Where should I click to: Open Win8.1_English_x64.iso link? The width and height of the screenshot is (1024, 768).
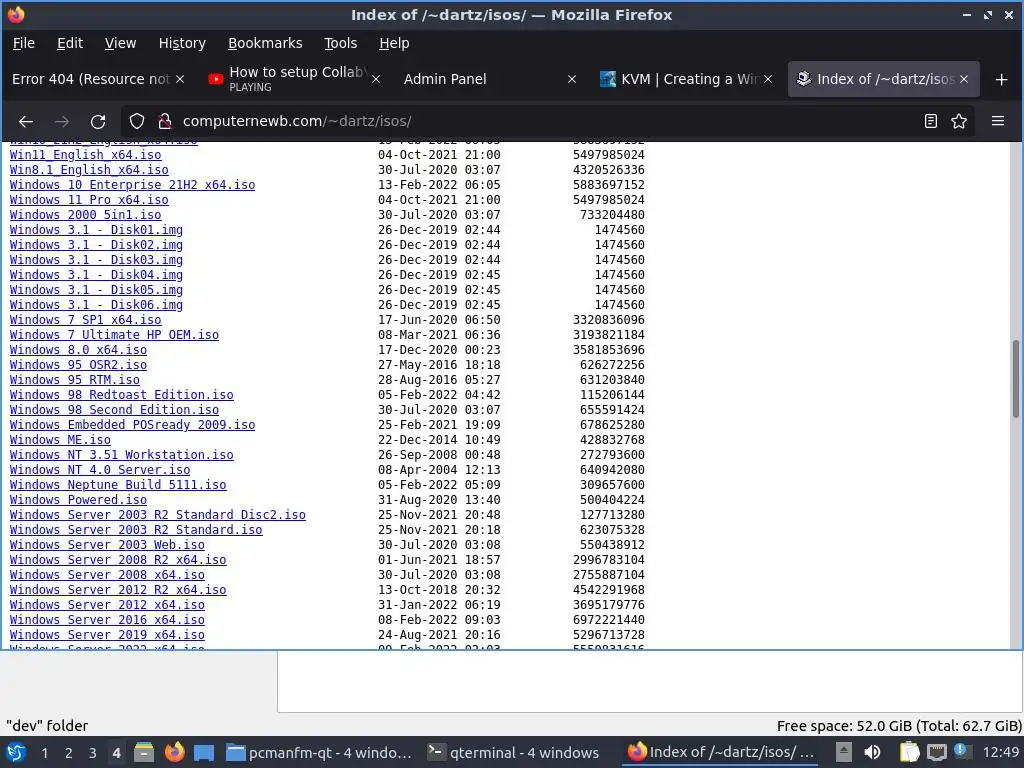pyautogui.click(x=89, y=170)
